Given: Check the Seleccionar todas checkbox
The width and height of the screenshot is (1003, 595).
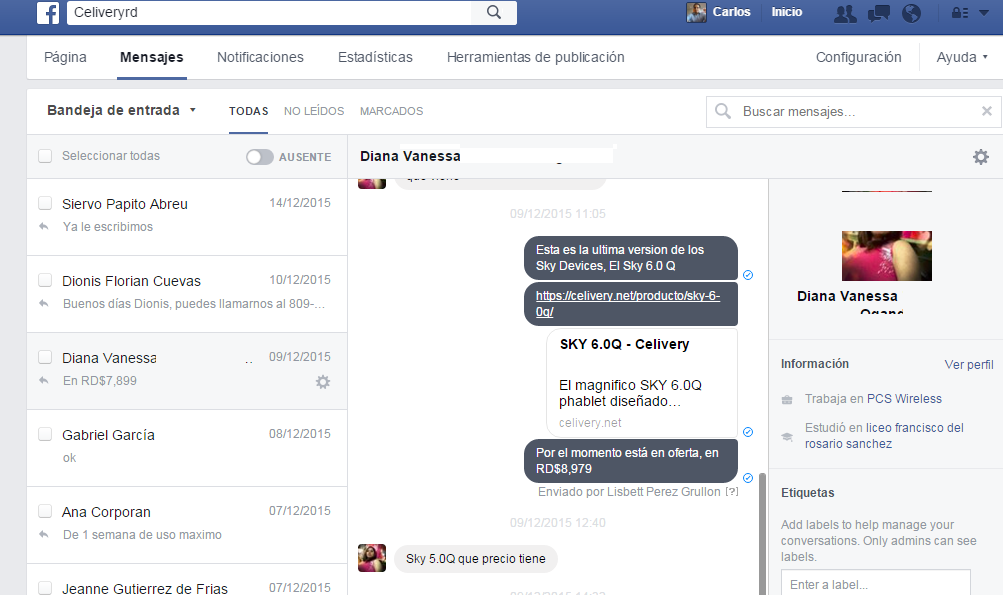Looking at the screenshot, I should [x=45, y=156].
